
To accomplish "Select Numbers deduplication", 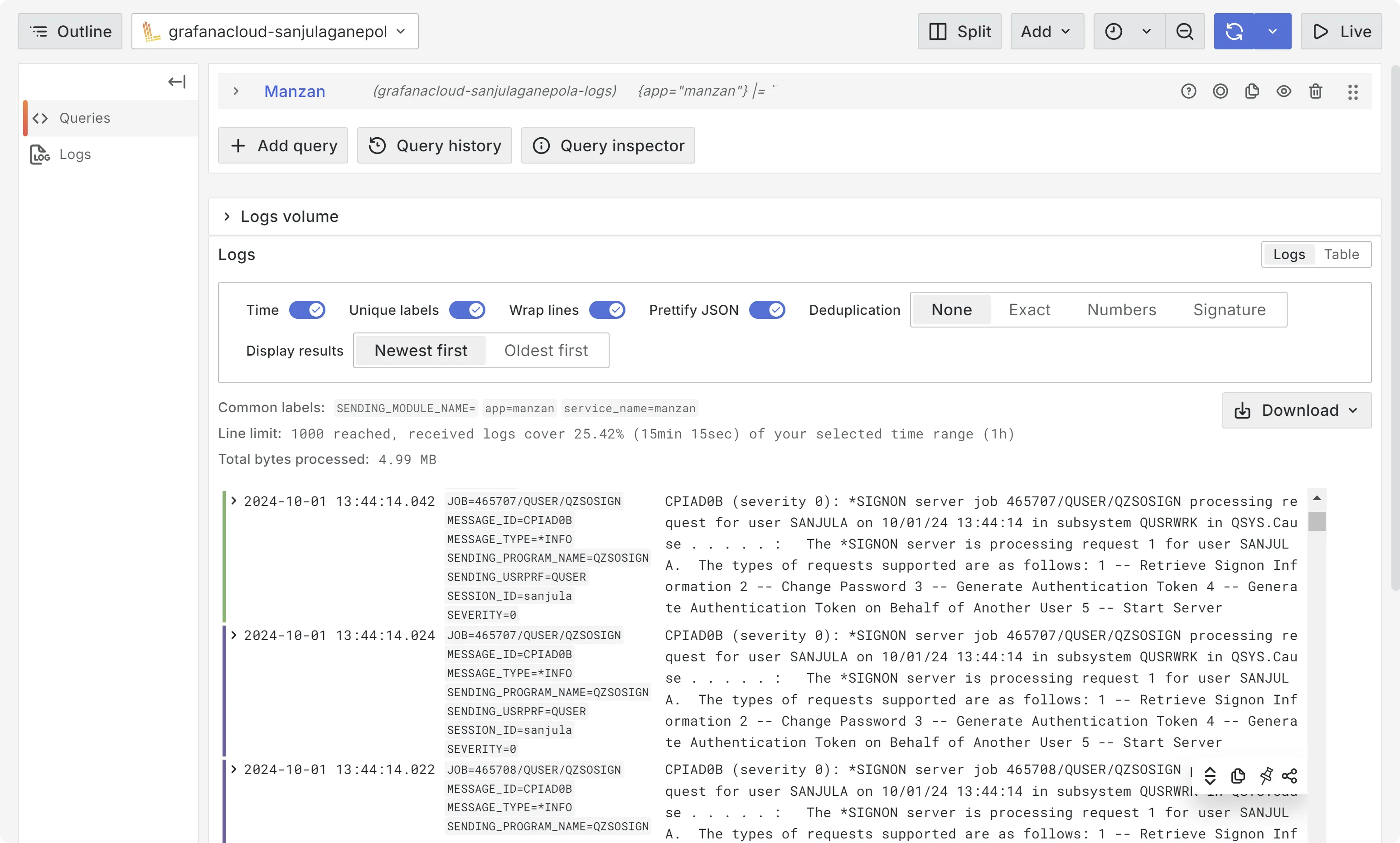I will [1122, 309].
